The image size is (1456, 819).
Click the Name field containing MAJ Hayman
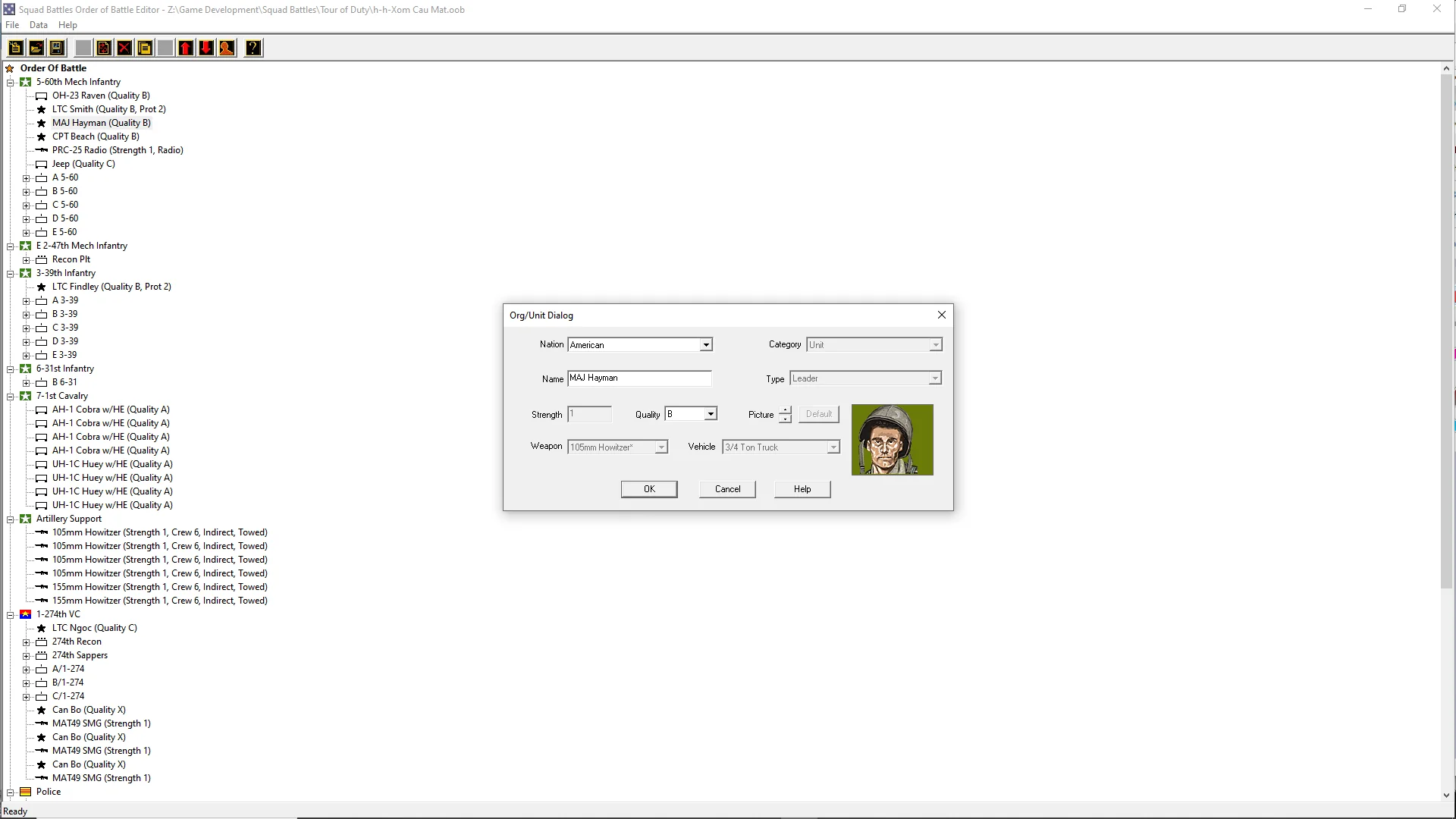point(639,378)
